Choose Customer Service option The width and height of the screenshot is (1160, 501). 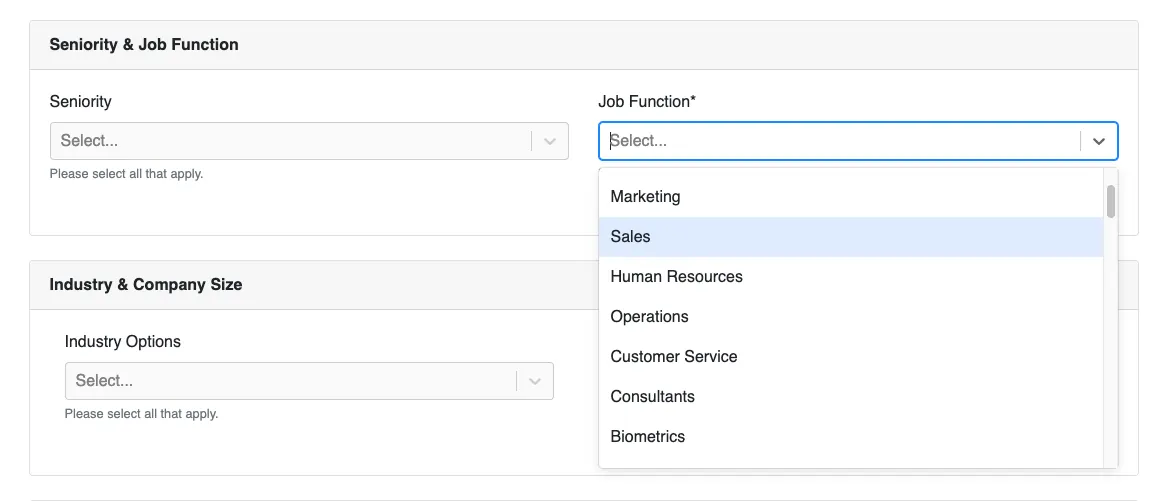click(851, 357)
